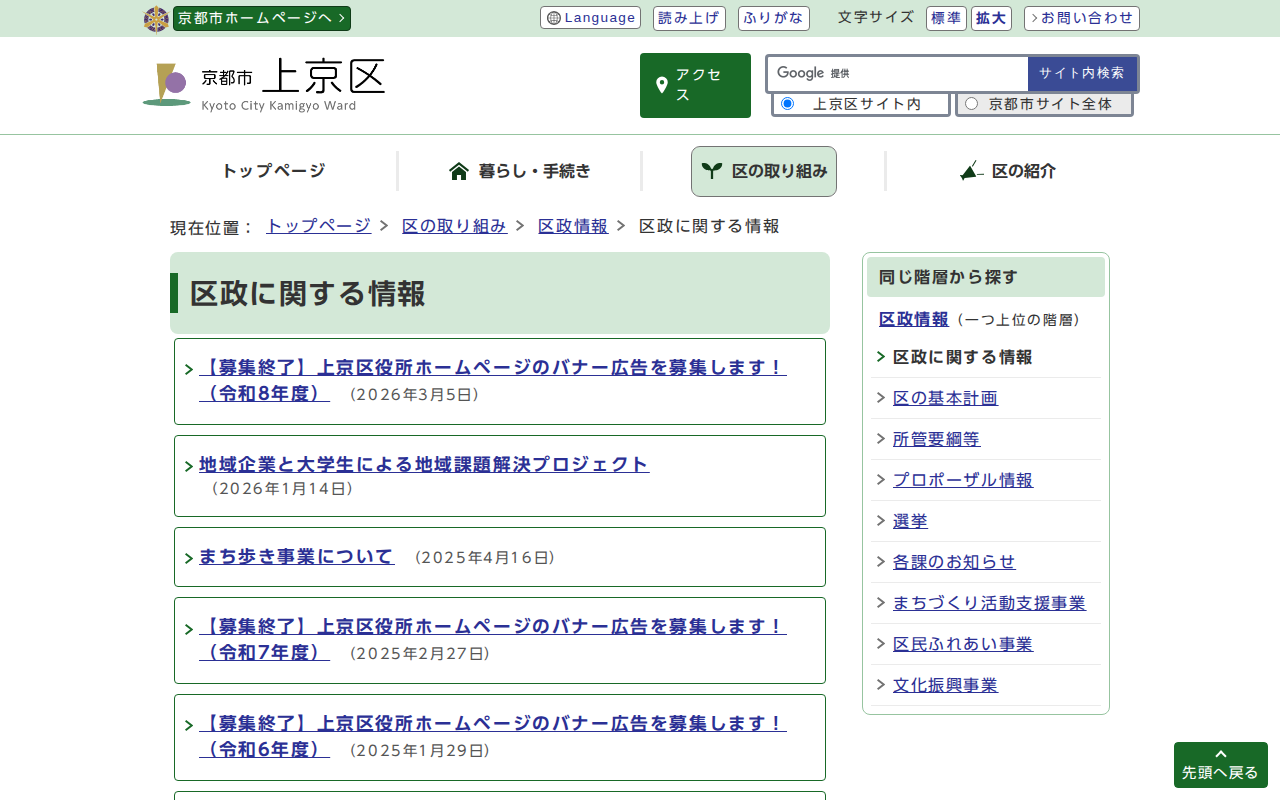Image resolution: width=1280 pixels, height=800 pixels.
Task: Select the 上京区サイト内 radio button
Action: [x=788, y=104]
